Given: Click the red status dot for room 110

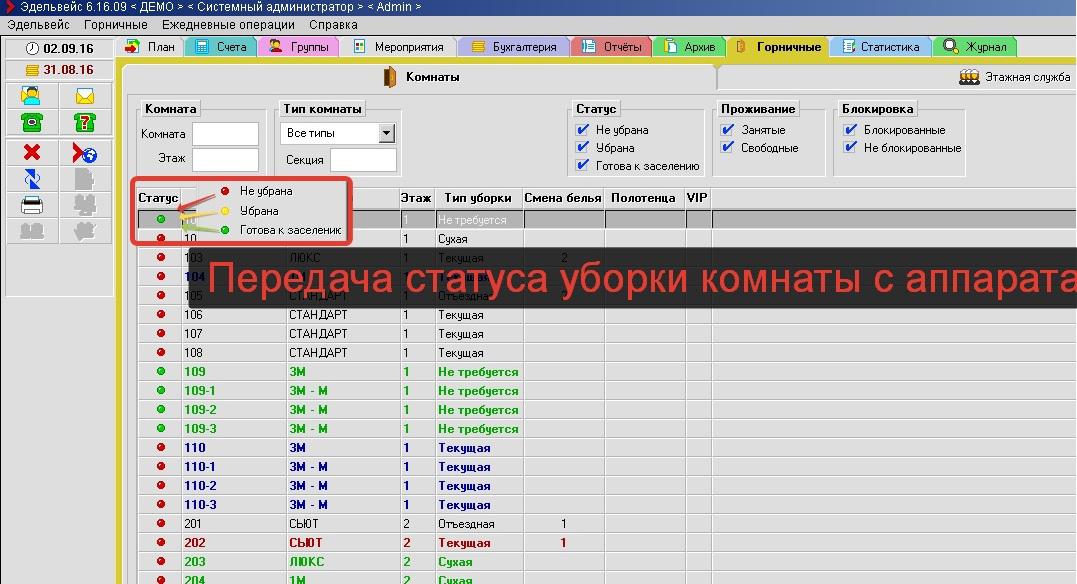Looking at the screenshot, I should [x=161, y=447].
